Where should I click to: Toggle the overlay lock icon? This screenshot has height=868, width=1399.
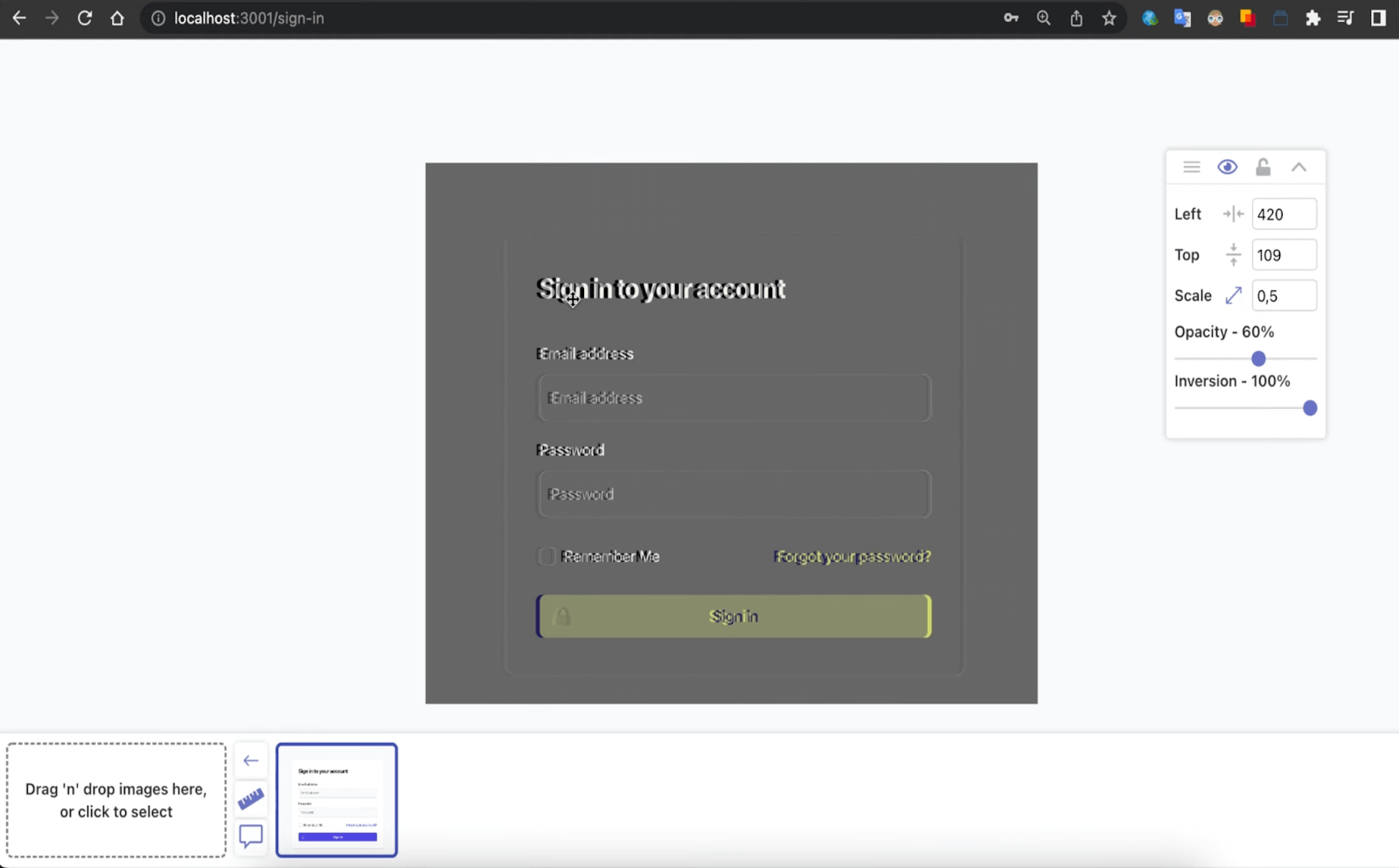click(x=1263, y=167)
